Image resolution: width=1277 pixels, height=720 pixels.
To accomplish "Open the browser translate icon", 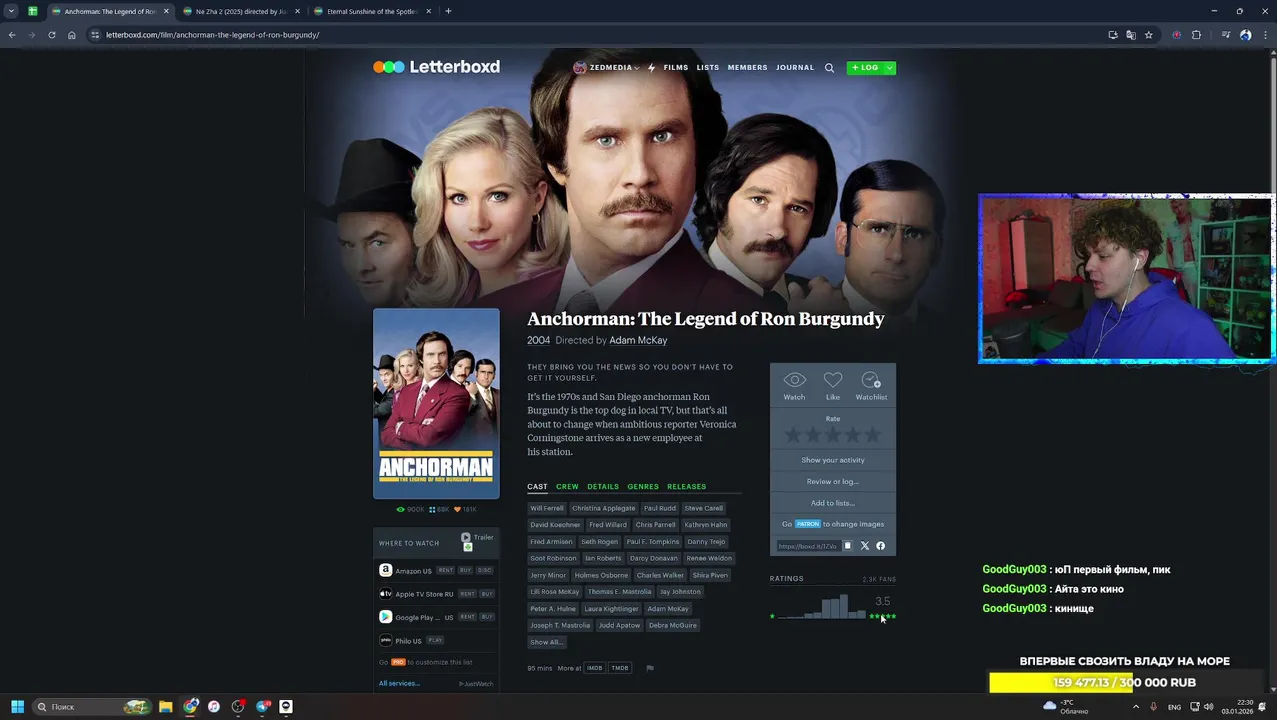I will click(x=1131, y=35).
